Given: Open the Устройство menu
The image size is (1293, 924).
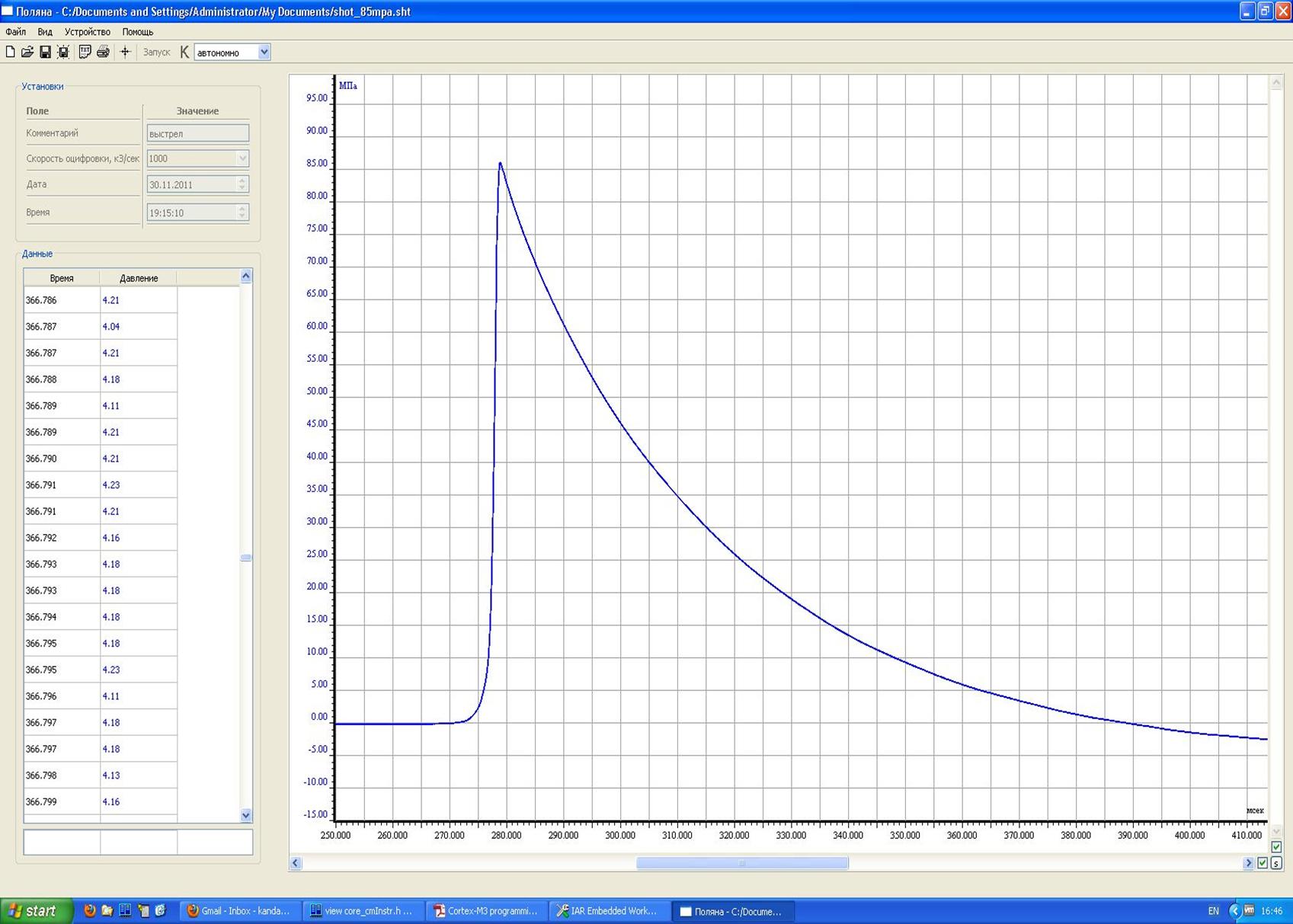Looking at the screenshot, I should pyautogui.click(x=87, y=32).
